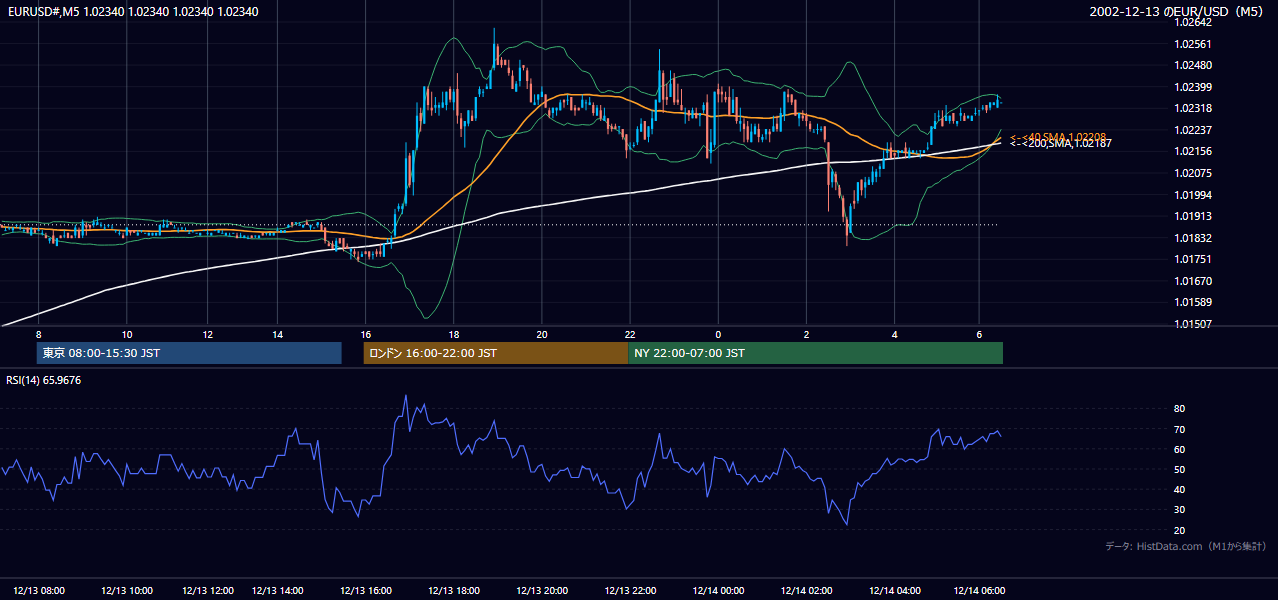Click bottom time label 12/13 18:00
The height and width of the screenshot is (600, 1278).
452,591
